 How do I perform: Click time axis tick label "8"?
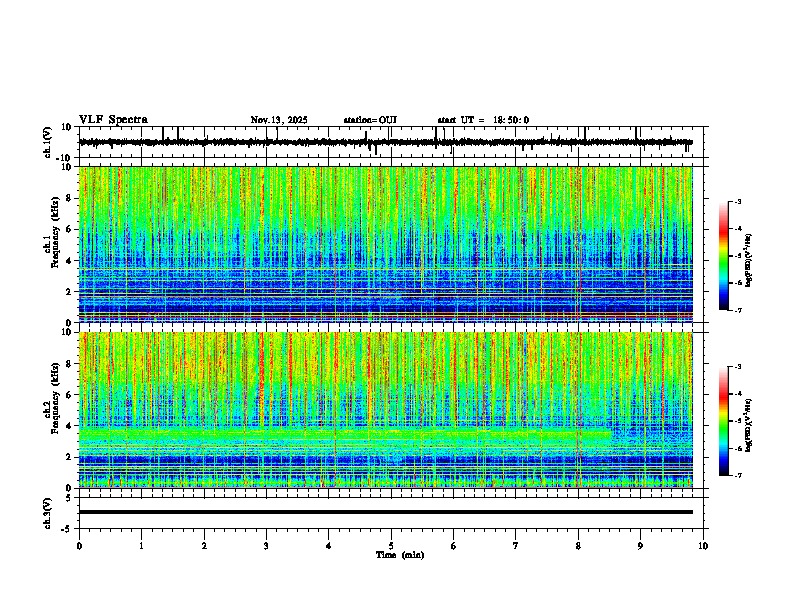[x=578, y=546]
